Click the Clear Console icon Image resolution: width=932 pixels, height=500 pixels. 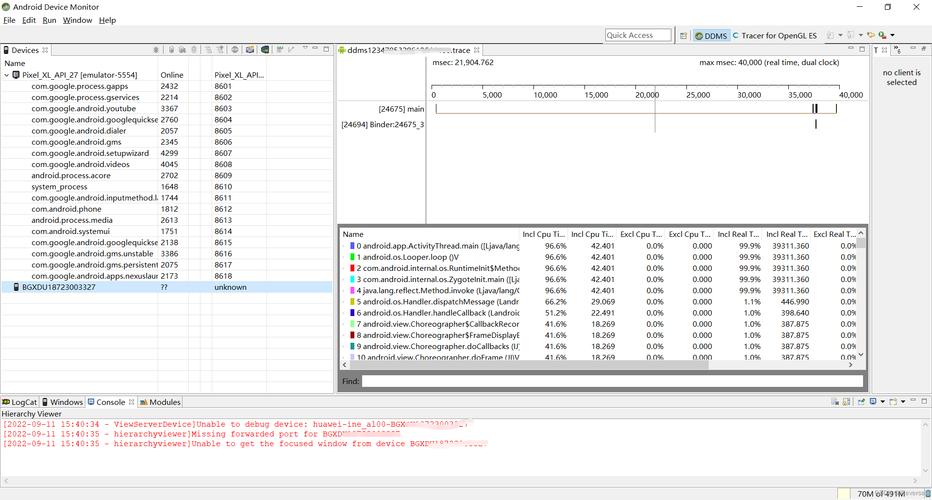[x=835, y=402]
